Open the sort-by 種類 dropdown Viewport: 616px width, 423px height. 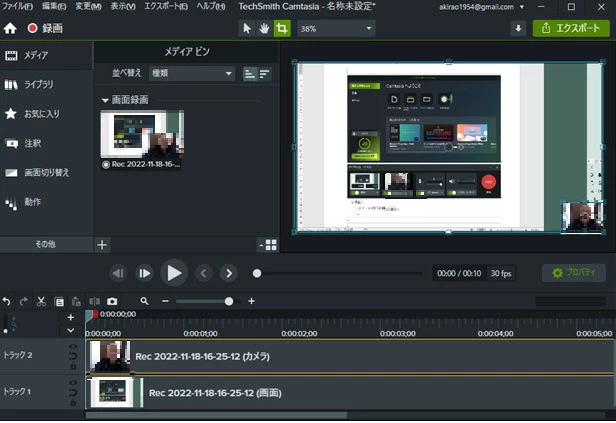(x=191, y=74)
